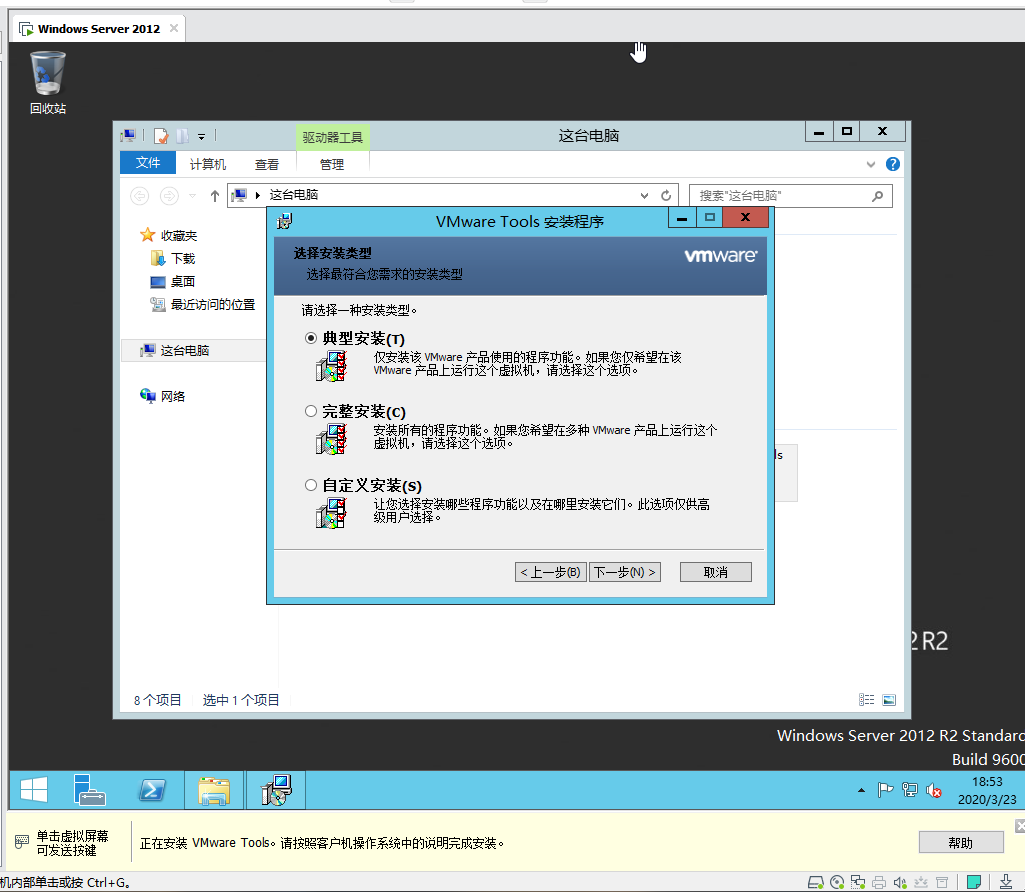Screen dimensions: 1025x892
Task: Show hidden tray icons arrow
Action: click(x=861, y=791)
